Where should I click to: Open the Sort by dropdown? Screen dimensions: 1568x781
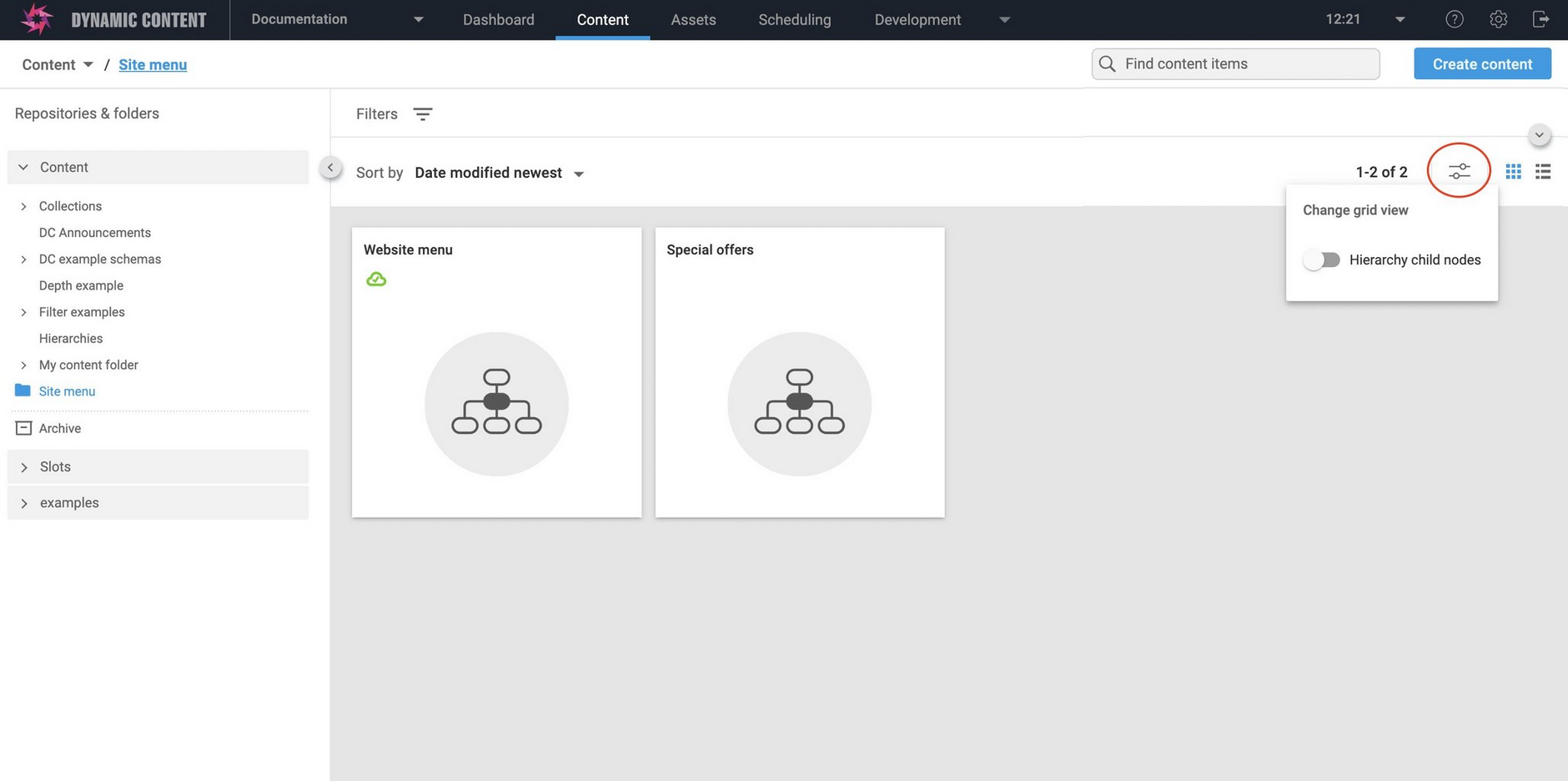click(x=499, y=173)
